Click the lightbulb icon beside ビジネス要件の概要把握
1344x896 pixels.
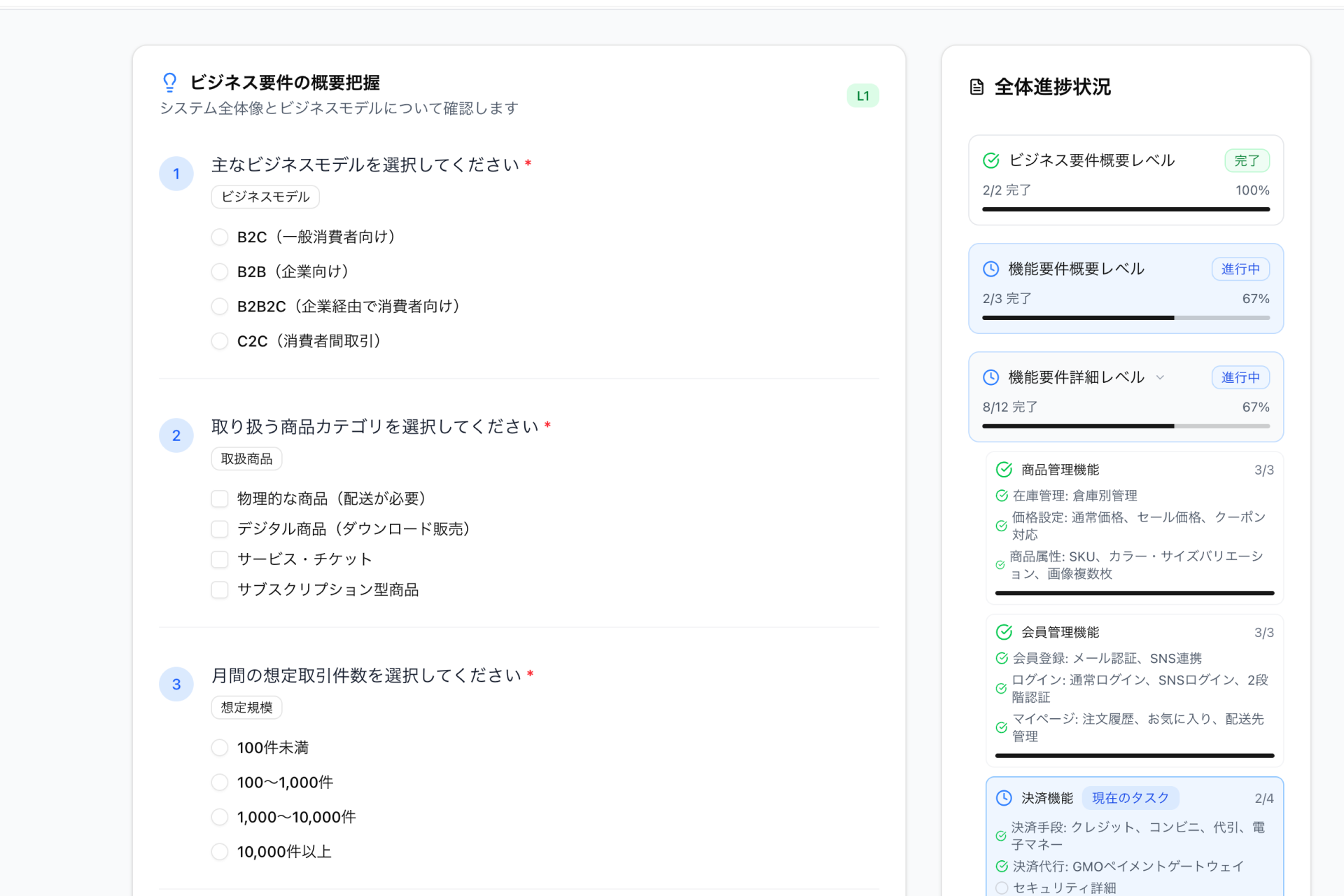pos(169,82)
